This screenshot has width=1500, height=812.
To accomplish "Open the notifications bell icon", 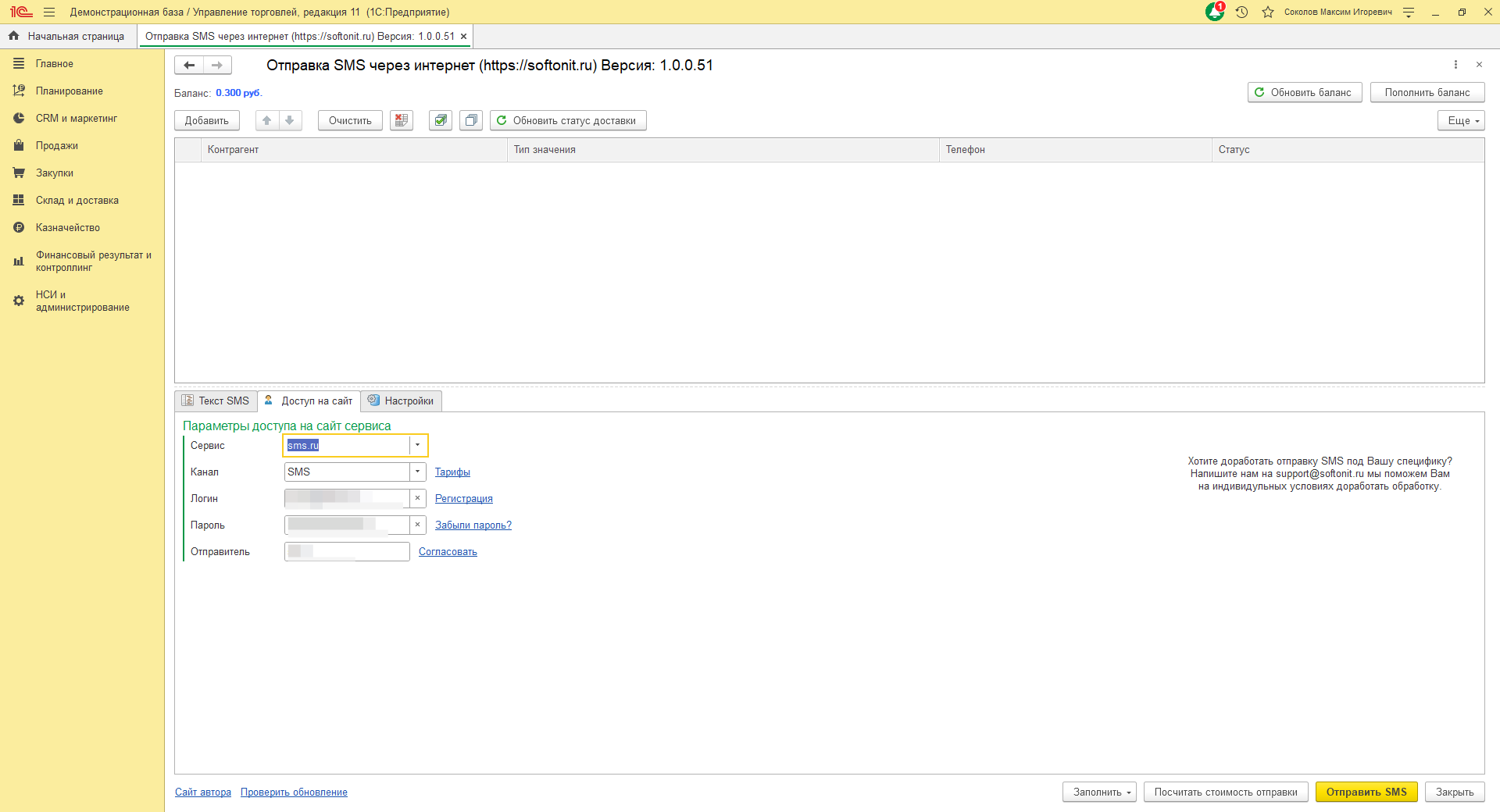I will (1214, 12).
